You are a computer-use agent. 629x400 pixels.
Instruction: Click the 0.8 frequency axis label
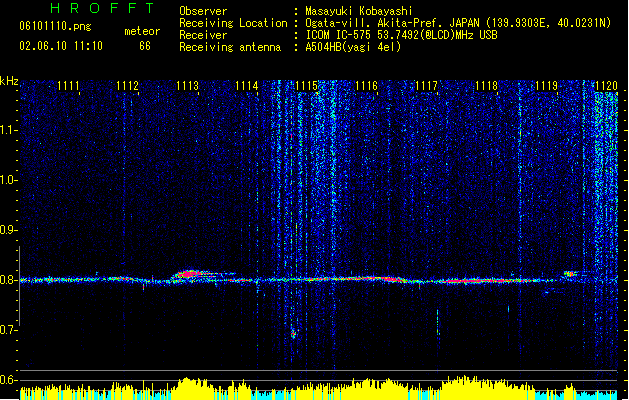pos(8,280)
